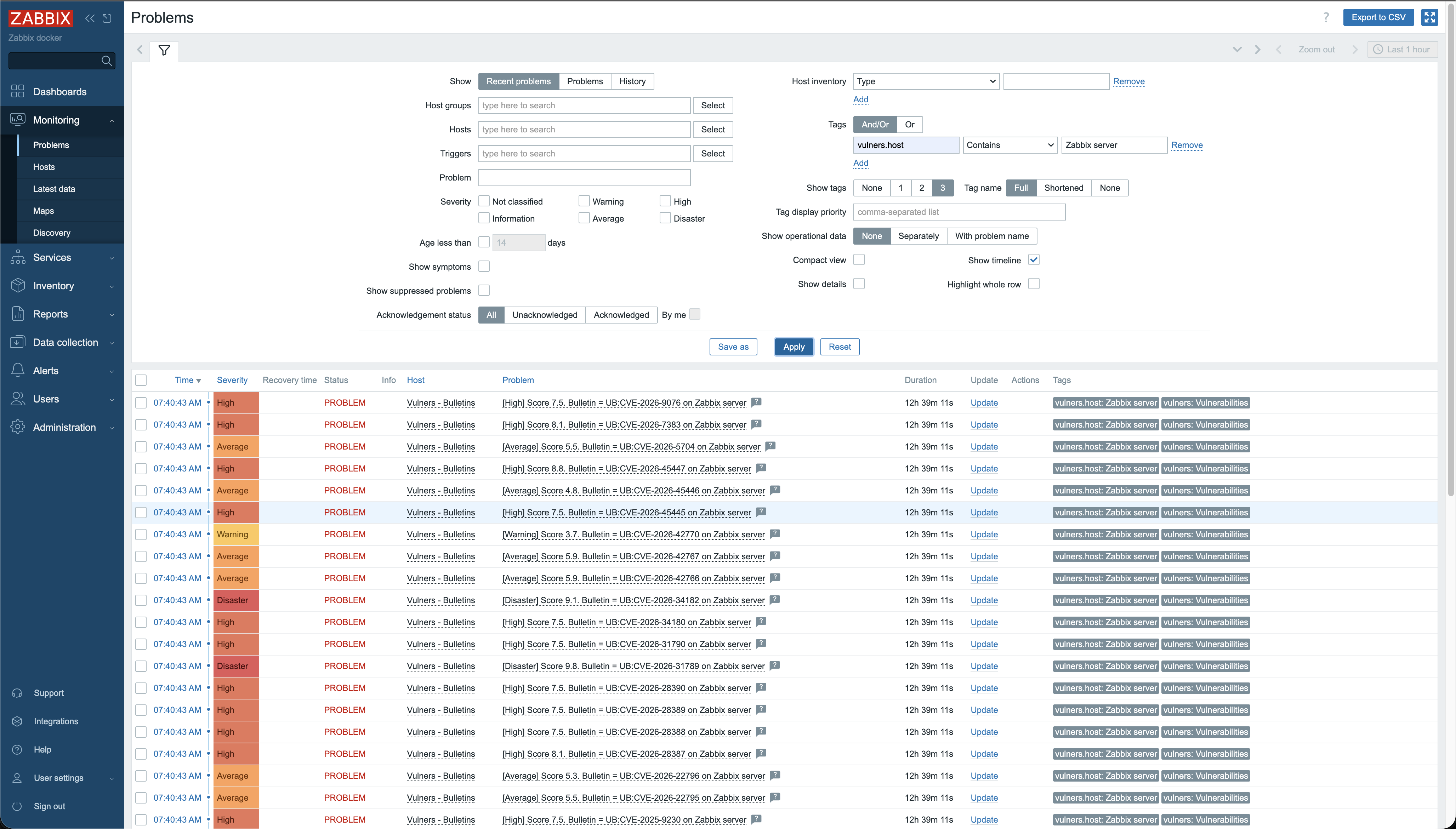The image size is (1456, 829).
Task: Click the Inventory icon in sidebar
Action: pos(18,286)
